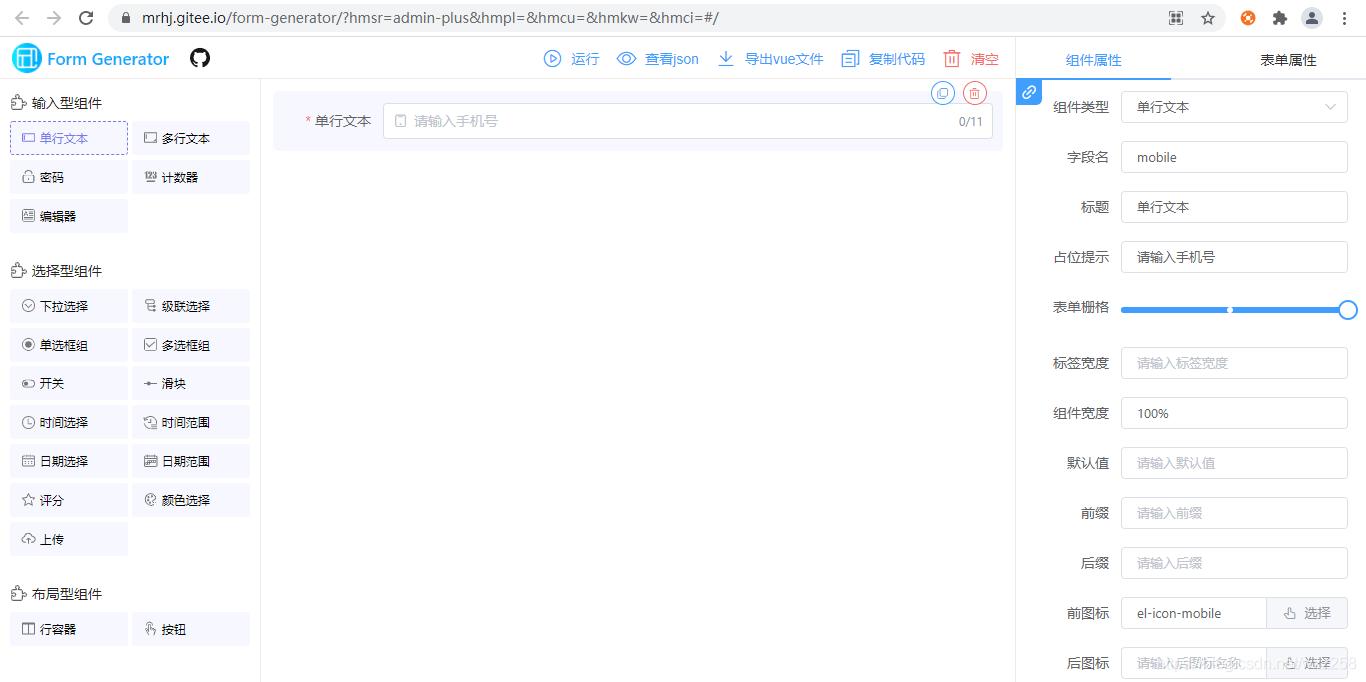Clear the form with 清空

click(x=970, y=59)
